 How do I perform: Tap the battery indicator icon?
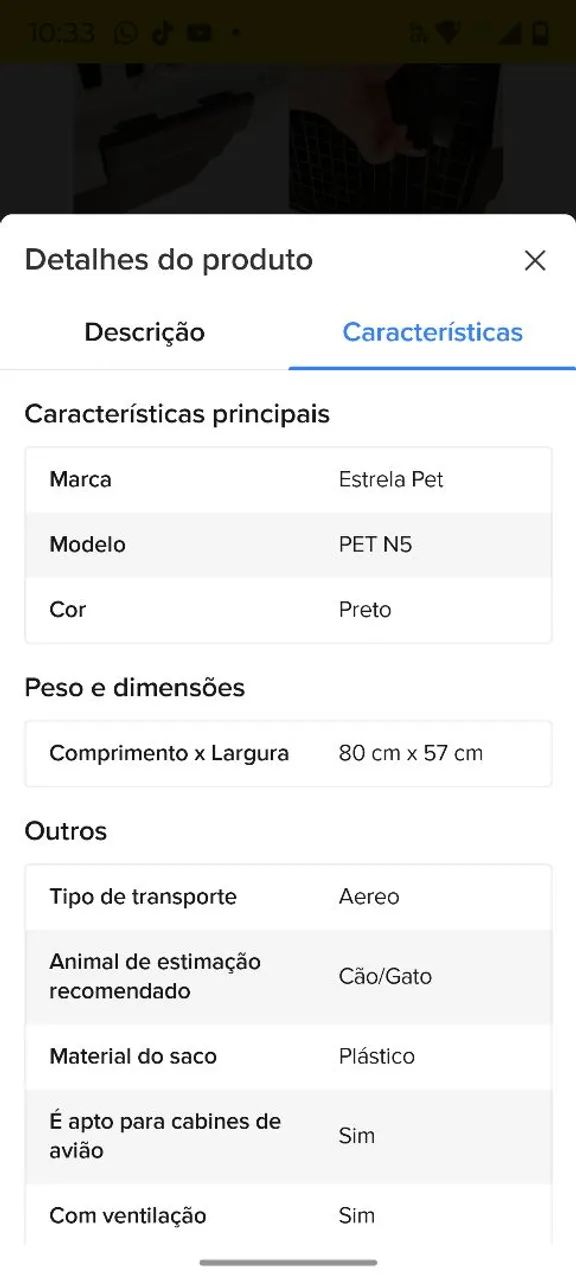(538, 33)
